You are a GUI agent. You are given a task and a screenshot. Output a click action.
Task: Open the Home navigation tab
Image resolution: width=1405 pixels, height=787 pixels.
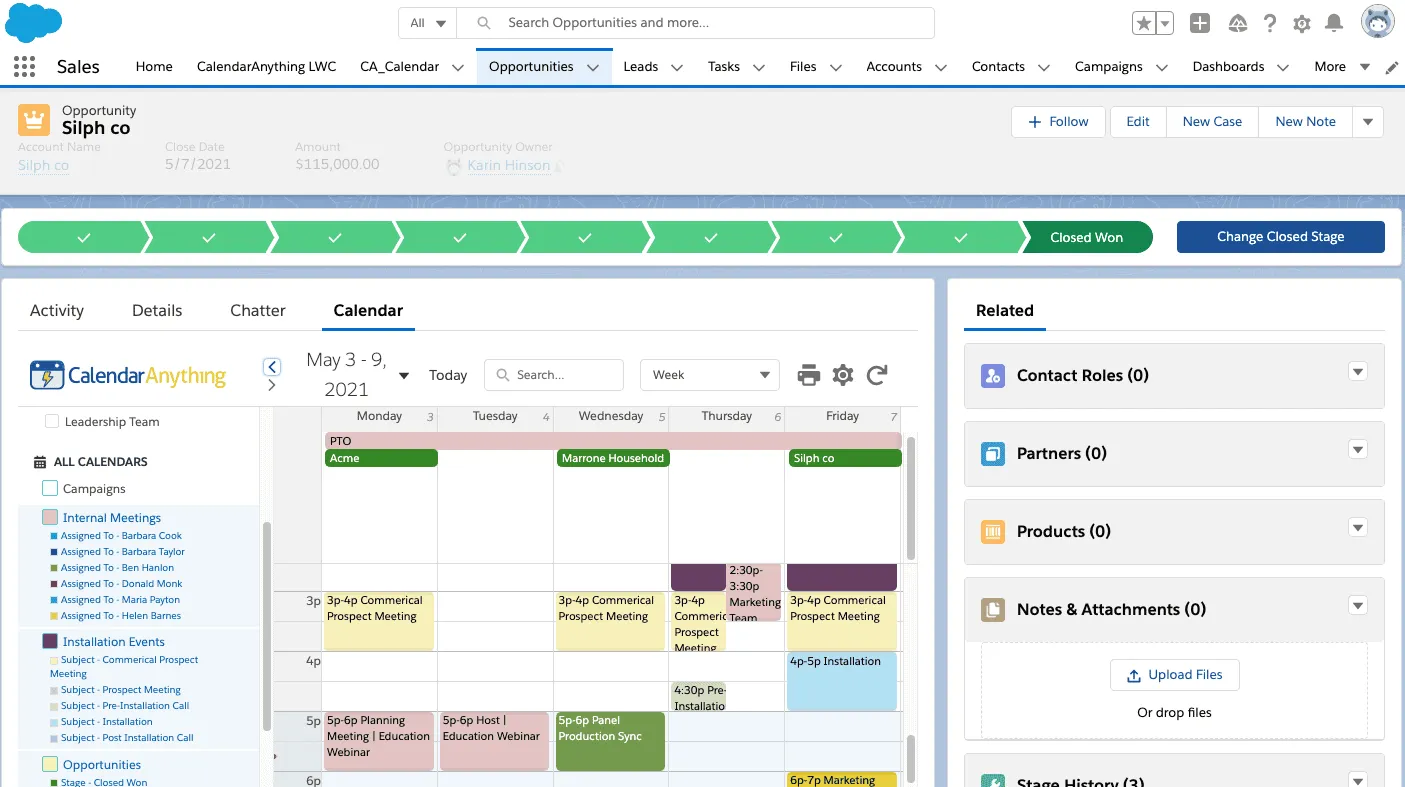point(154,67)
